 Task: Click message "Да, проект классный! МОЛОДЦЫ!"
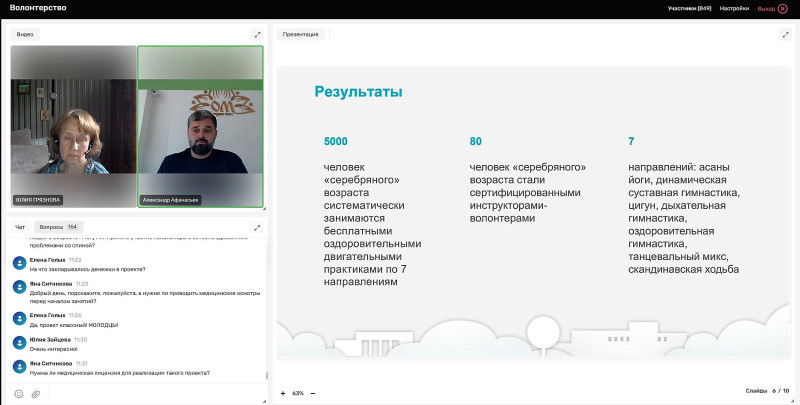pos(74,325)
